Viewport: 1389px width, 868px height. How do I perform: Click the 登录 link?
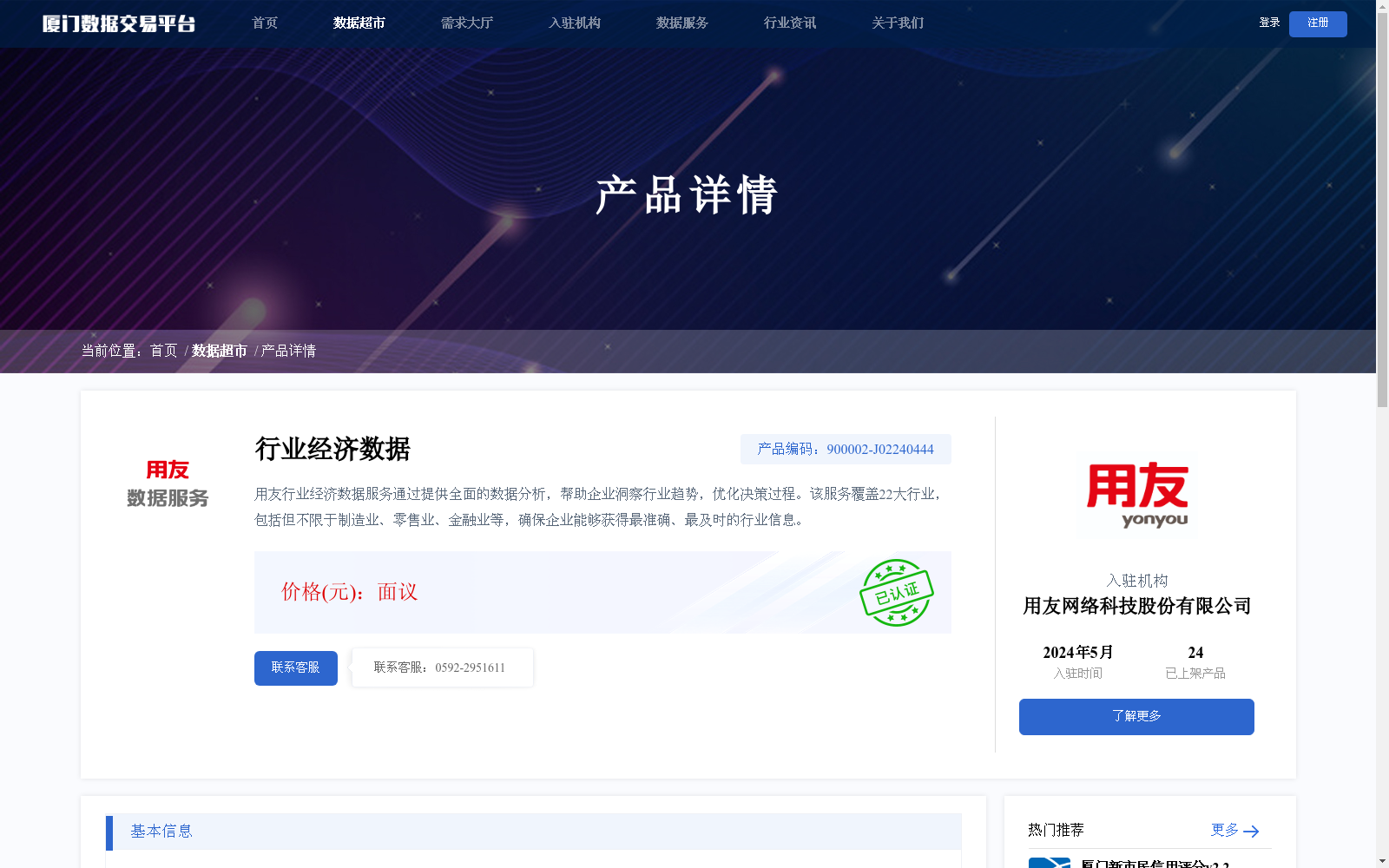pyautogui.click(x=1269, y=23)
